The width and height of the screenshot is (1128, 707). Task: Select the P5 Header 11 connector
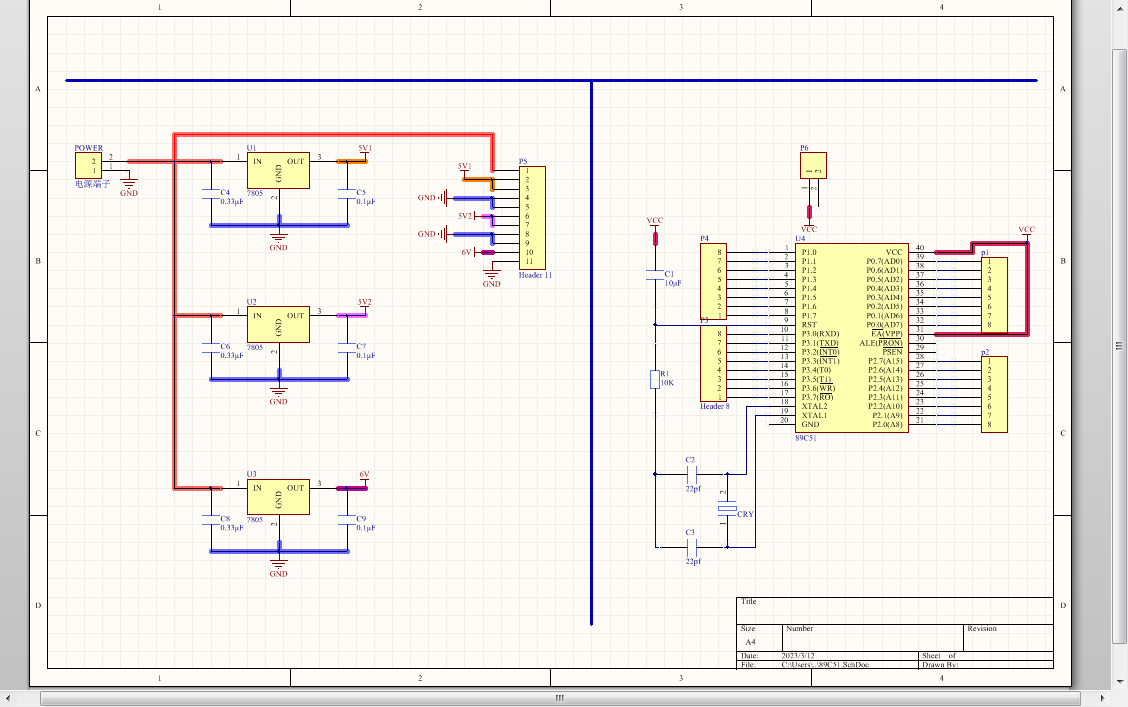[x=532, y=218]
